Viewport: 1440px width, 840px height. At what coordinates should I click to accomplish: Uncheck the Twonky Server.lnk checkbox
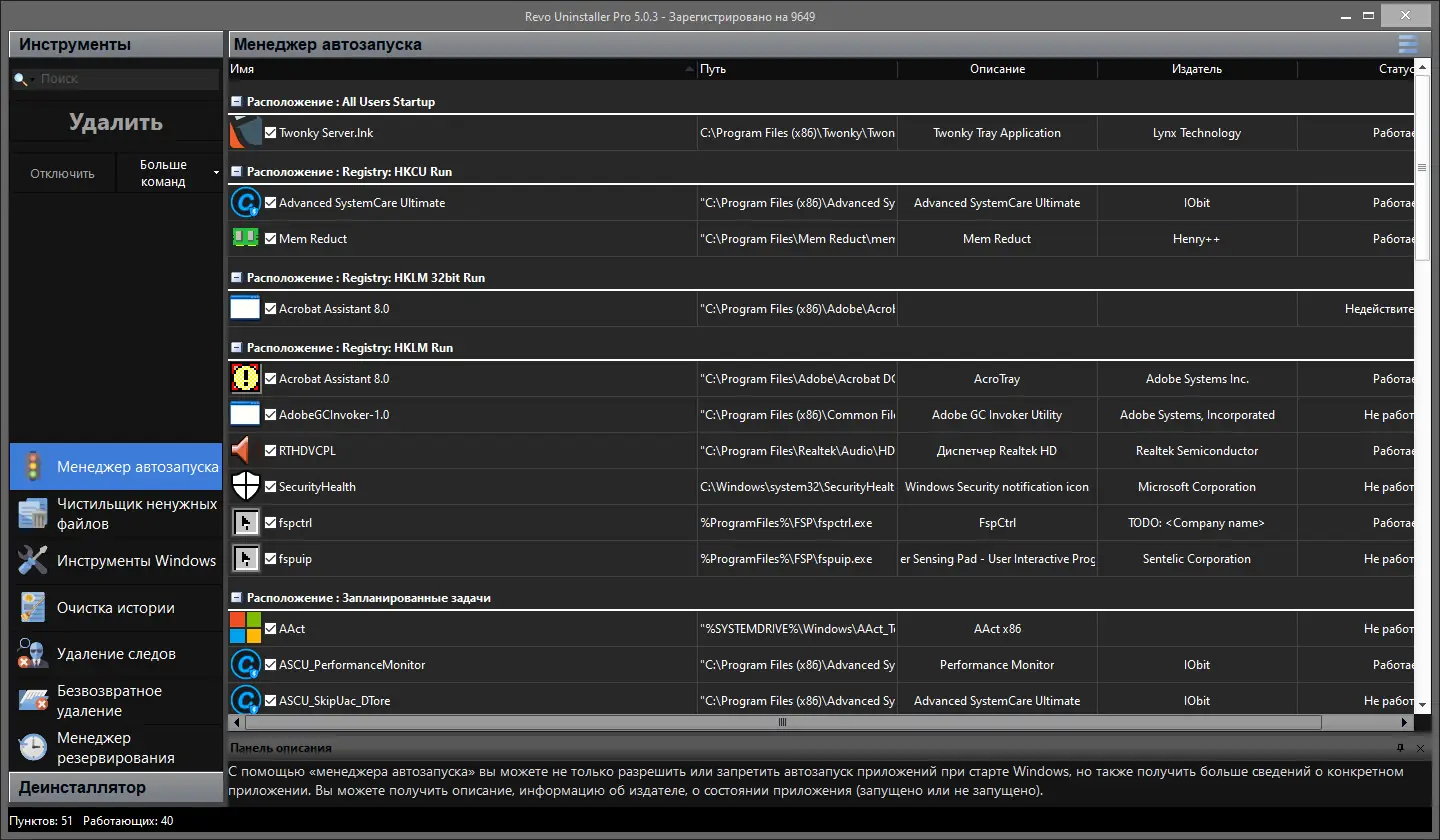(x=270, y=133)
